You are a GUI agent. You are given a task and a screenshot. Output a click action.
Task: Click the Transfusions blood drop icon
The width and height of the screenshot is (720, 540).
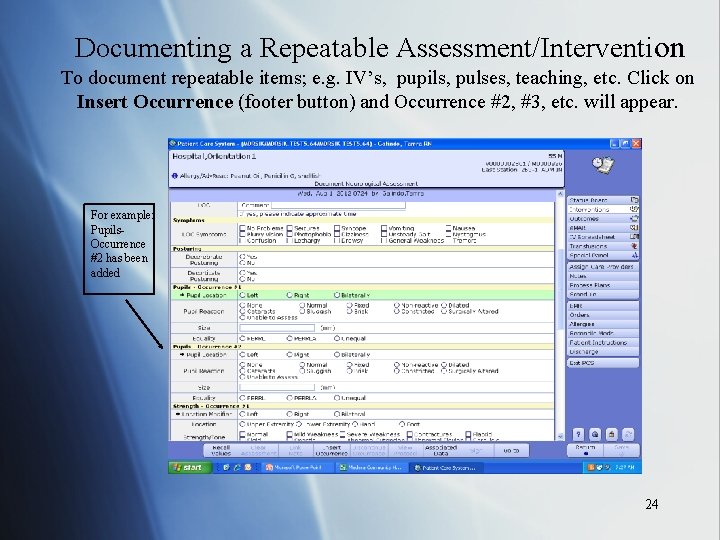click(x=634, y=246)
